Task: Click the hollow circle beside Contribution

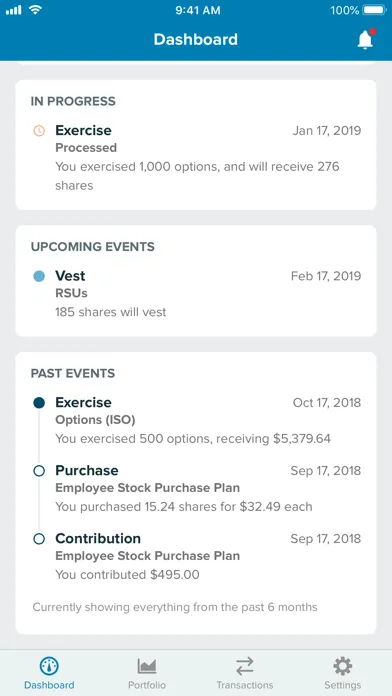Action: (x=39, y=539)
